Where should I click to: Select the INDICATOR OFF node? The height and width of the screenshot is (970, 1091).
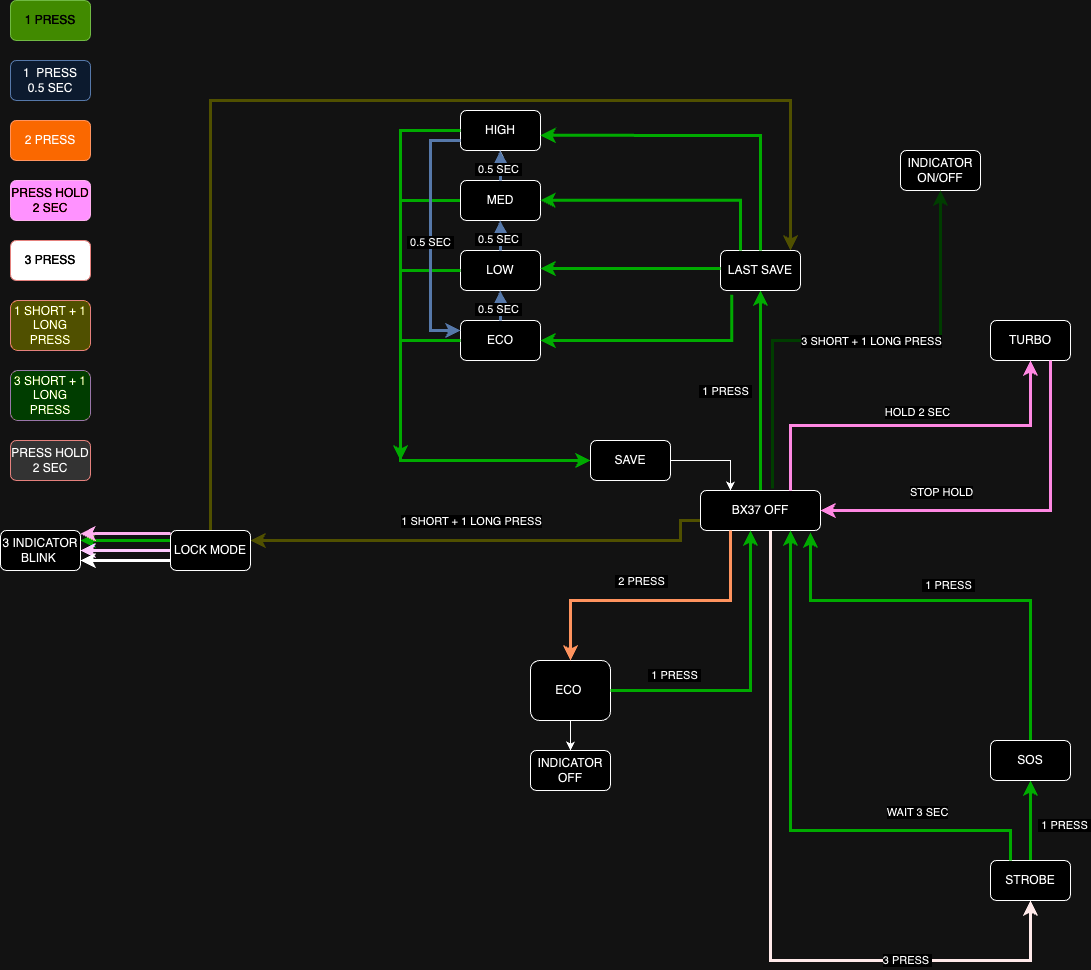(570, 770)
